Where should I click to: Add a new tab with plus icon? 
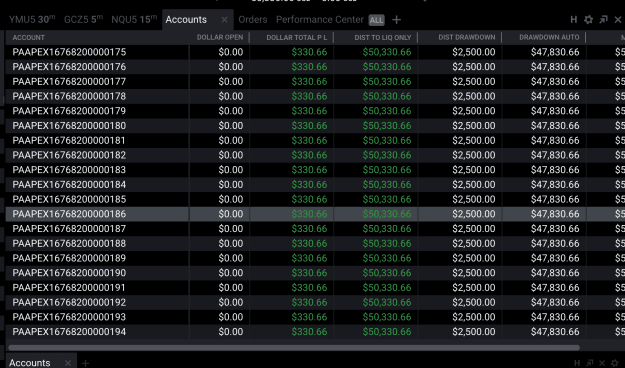coord(396,20)
